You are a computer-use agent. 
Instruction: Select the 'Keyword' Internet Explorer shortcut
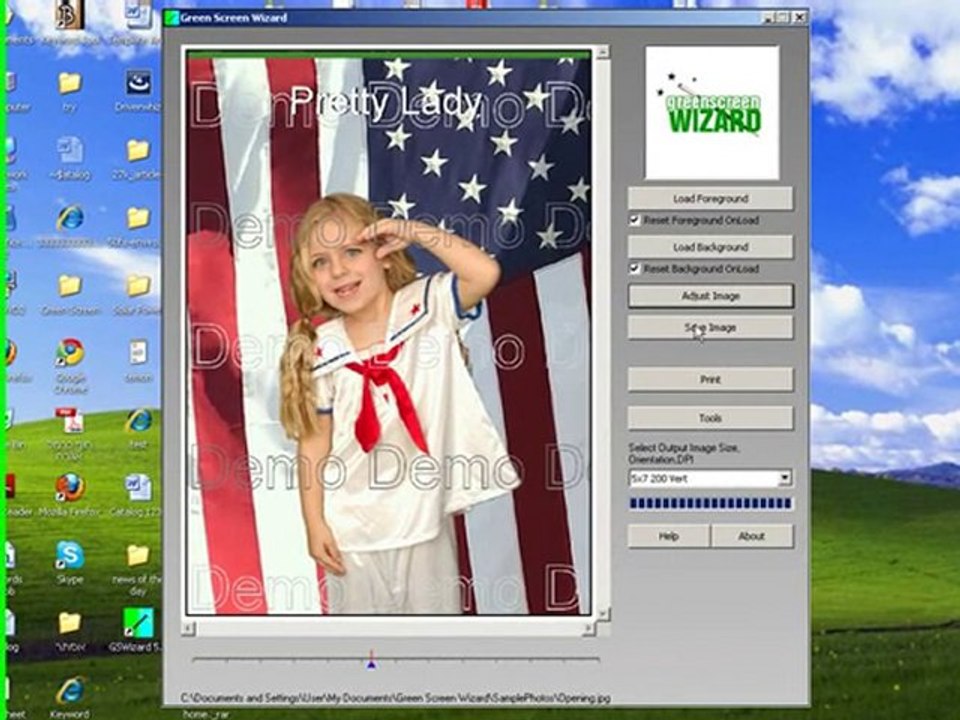70,691
